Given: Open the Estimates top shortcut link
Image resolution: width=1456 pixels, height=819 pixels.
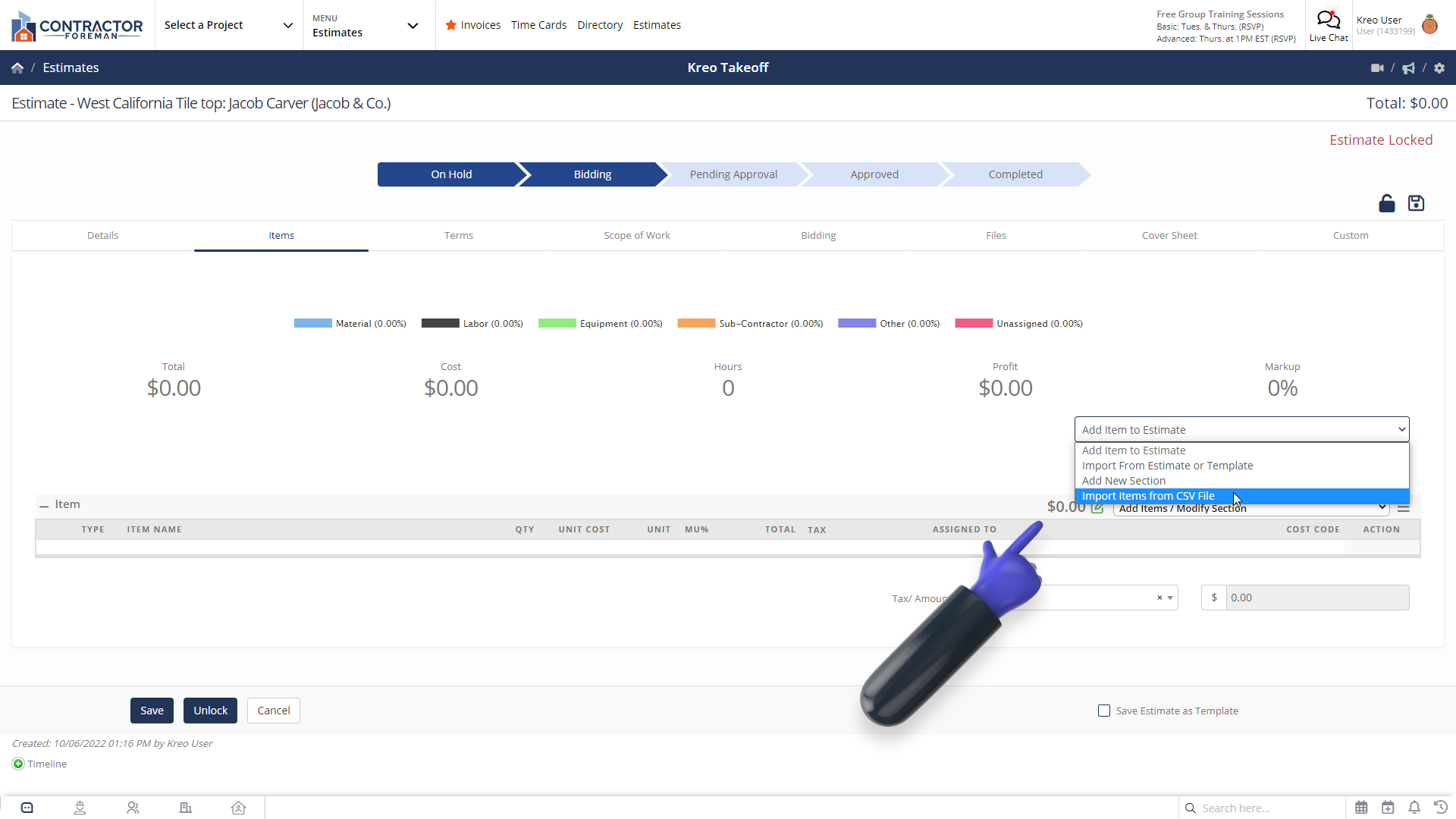Looking at the screenshot, I should (657, 25).
